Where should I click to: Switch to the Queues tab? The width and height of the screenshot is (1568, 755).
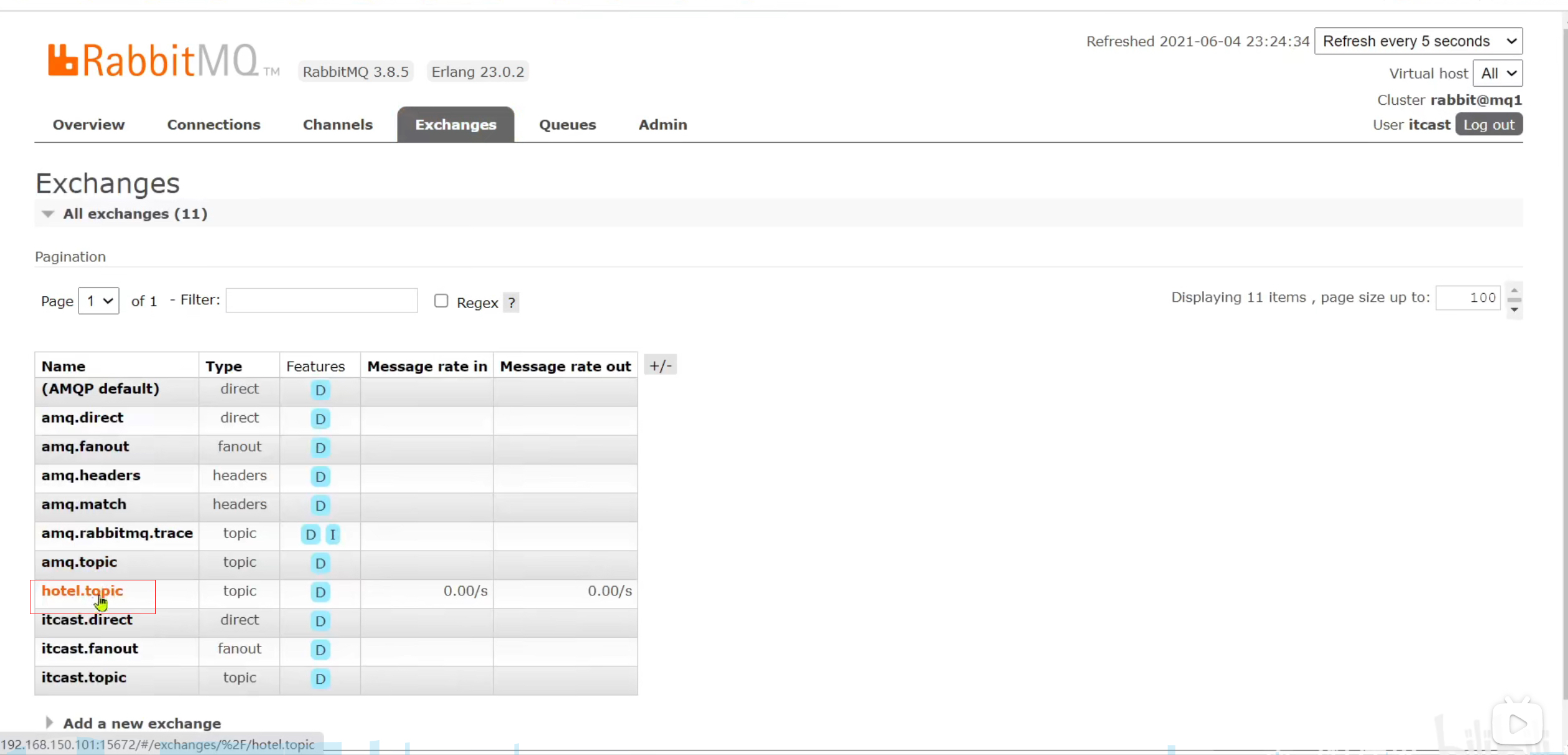click(567, 125)
